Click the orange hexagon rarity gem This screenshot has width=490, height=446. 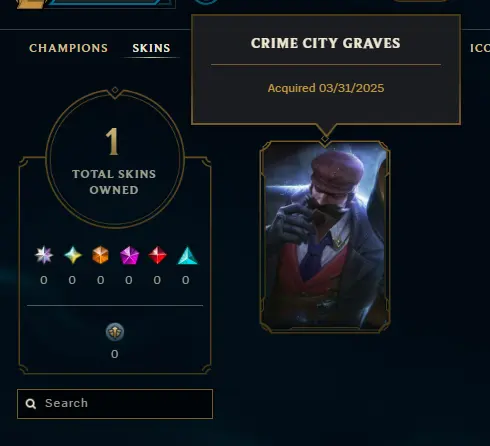click(x=100, y=255)
